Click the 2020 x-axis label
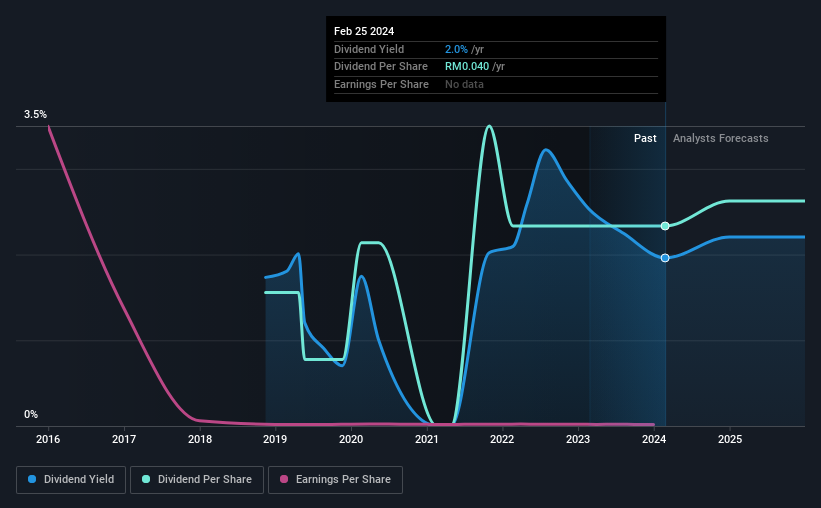Screen dimensions: 821x508 pos(351,439)
